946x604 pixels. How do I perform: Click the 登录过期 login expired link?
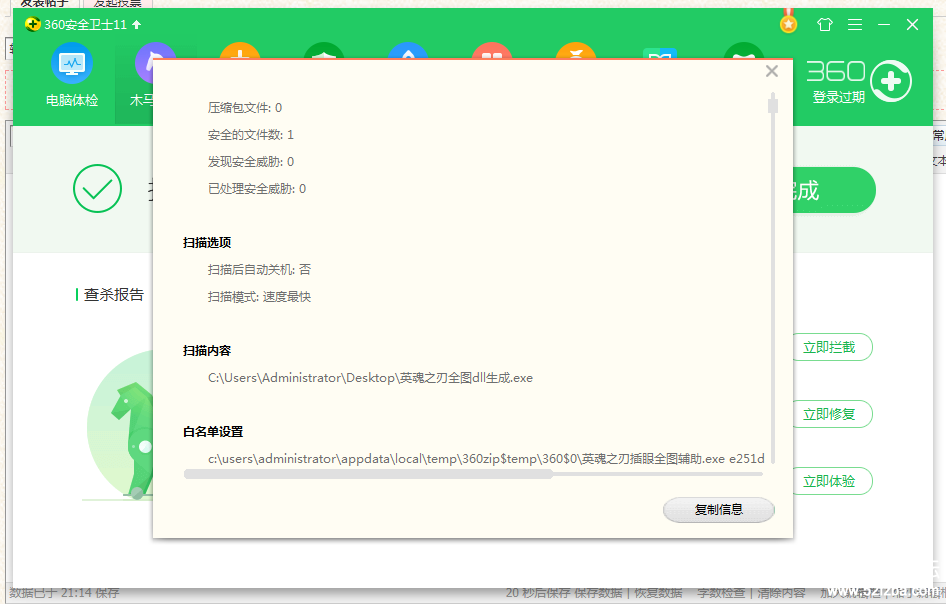pyautogui.click(x=839, y=97)
